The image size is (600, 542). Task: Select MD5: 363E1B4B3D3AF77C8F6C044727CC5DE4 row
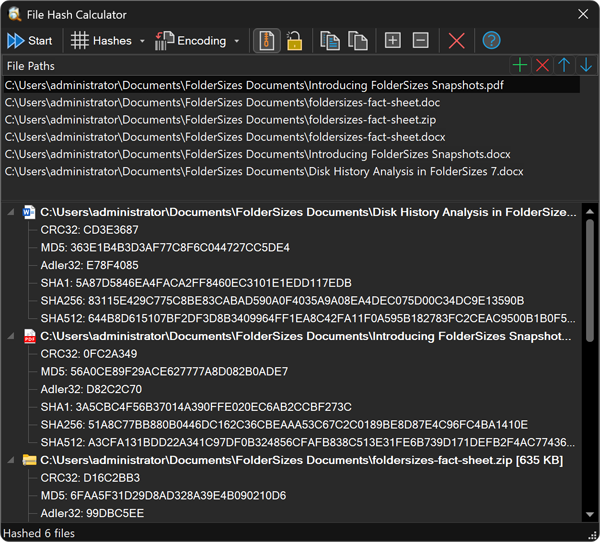165,247
